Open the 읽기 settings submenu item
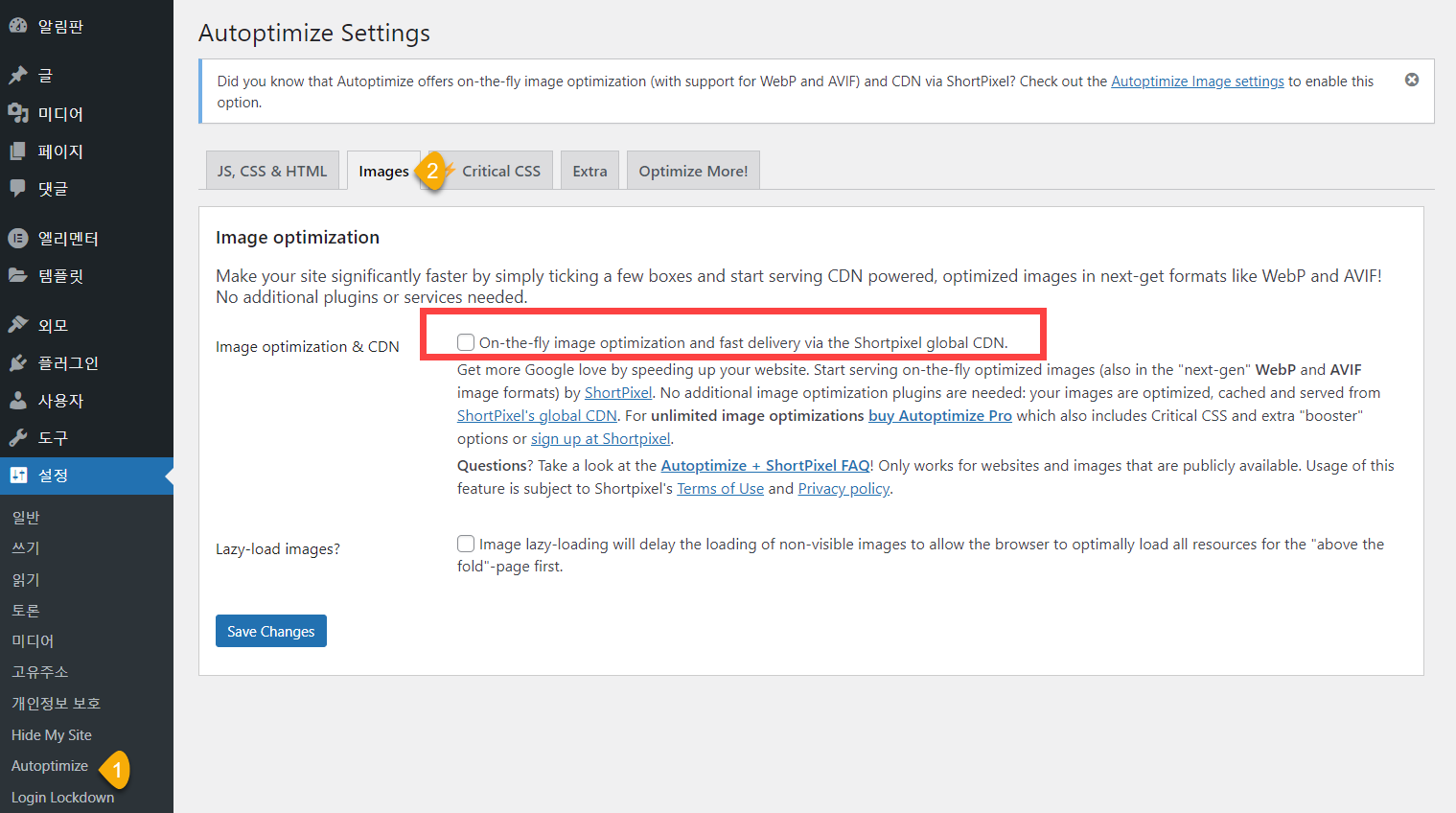1456x813 pixels. pos(24,578)
